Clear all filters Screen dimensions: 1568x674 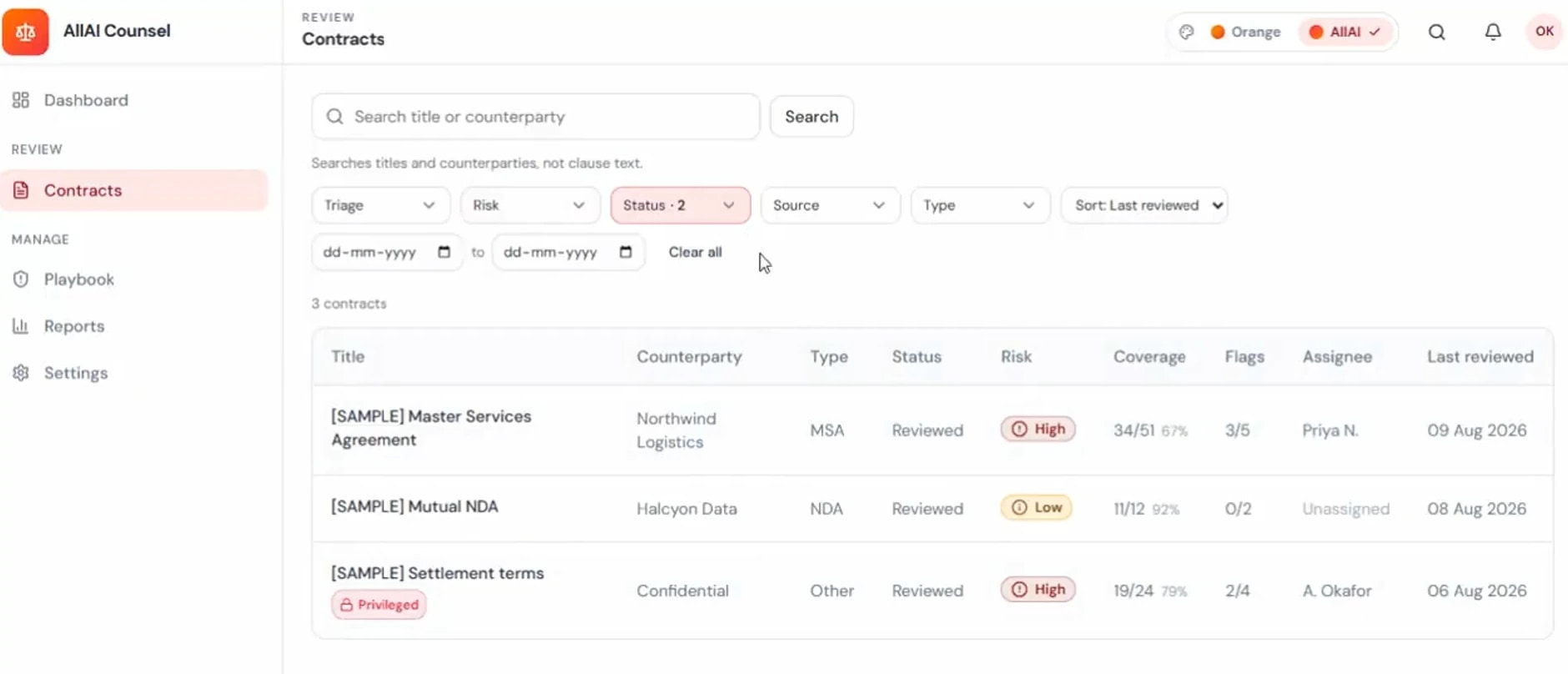click(695, 252)
